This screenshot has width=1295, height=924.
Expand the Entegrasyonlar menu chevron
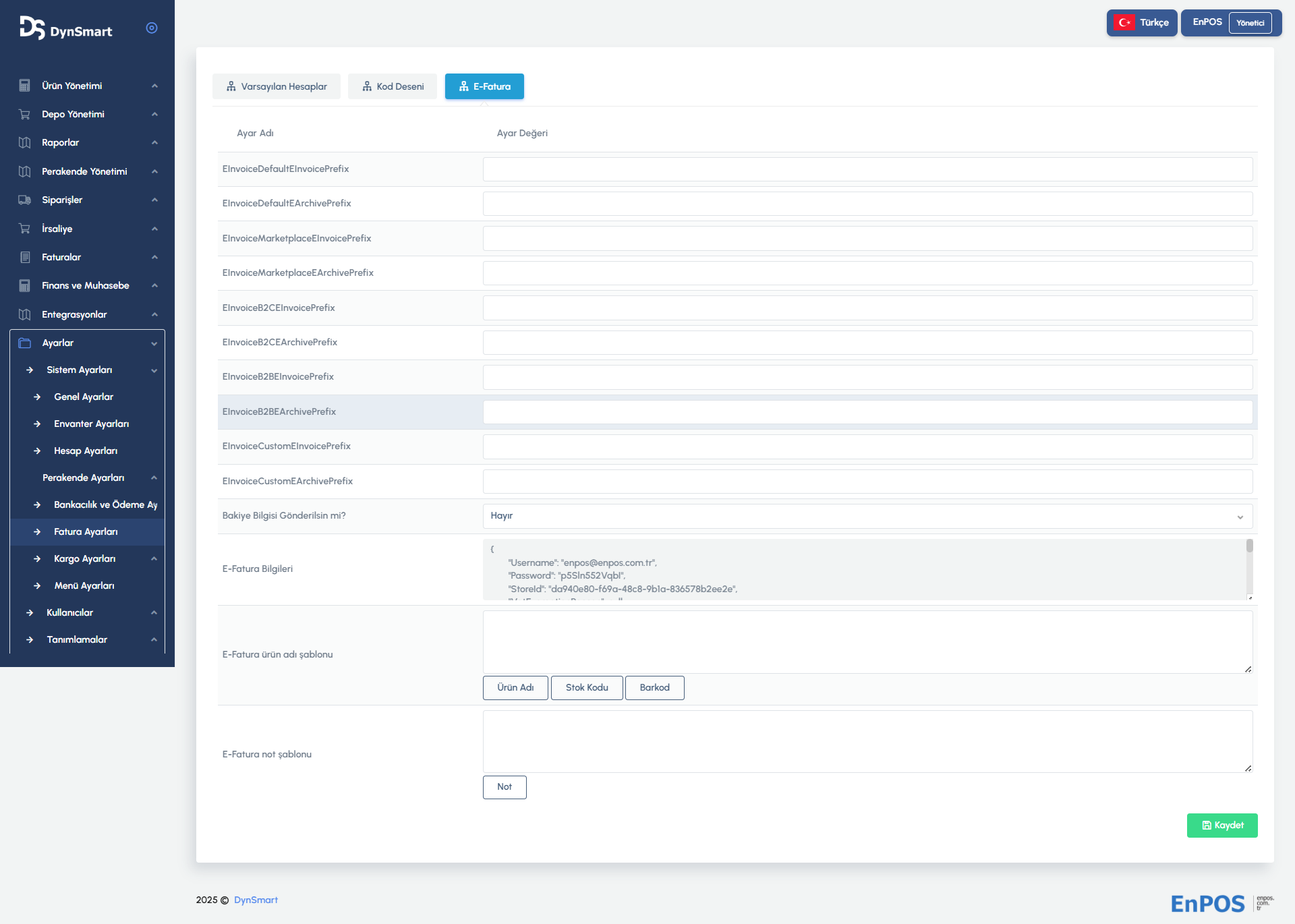point(154,314)
